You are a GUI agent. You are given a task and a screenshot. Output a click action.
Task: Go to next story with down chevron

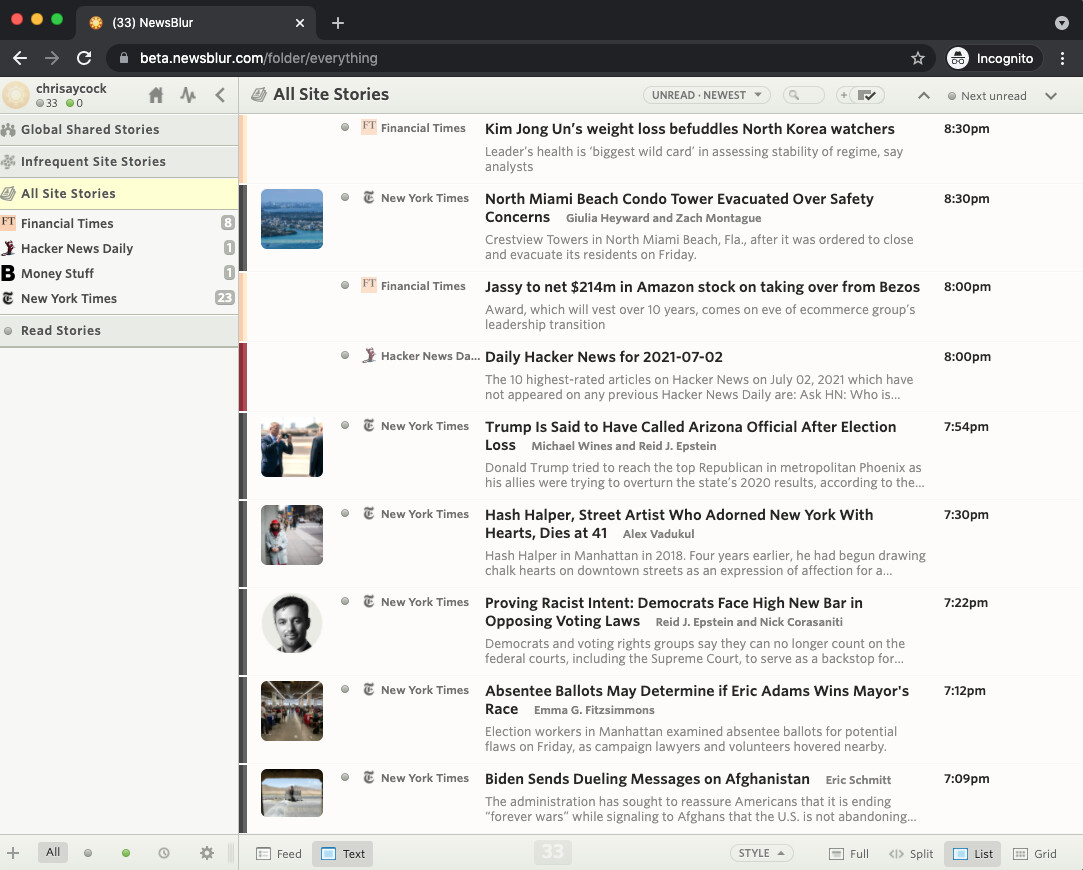coord(1051,96)
